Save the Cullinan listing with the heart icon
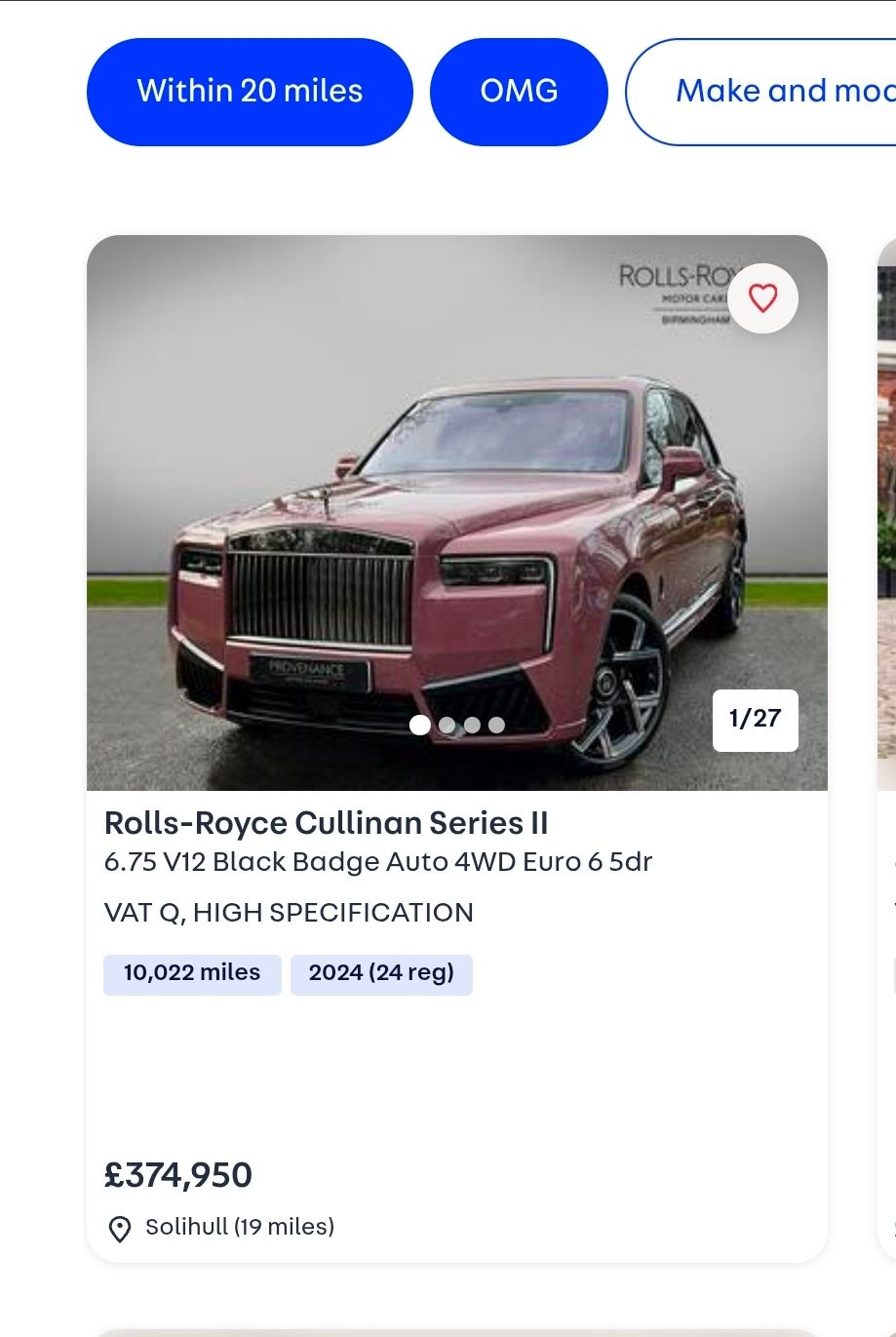Viewport: 896px width, 1337px height. tap(762, 298)
